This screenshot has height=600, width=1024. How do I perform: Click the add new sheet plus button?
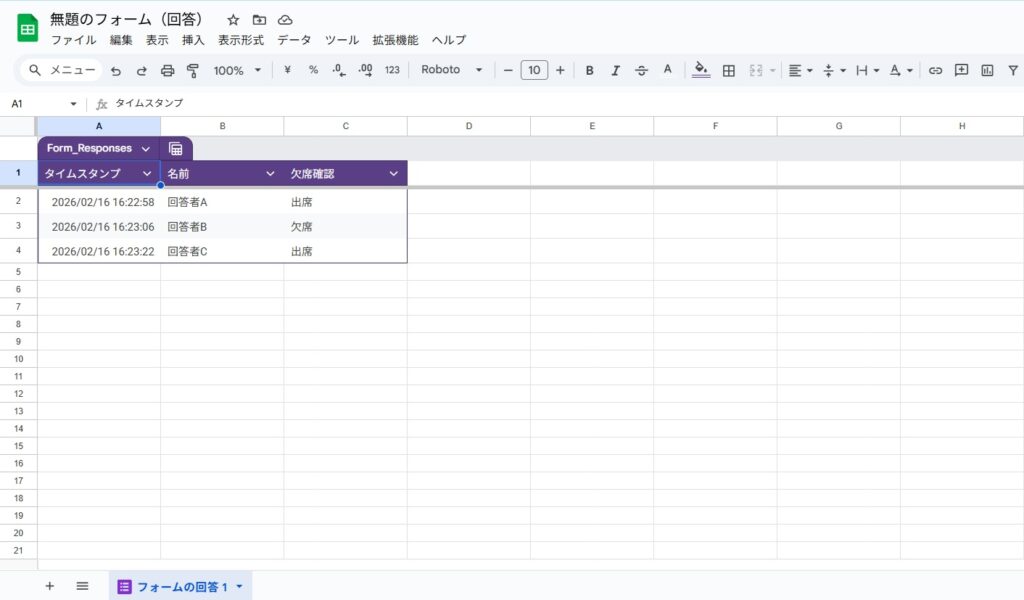50,586
